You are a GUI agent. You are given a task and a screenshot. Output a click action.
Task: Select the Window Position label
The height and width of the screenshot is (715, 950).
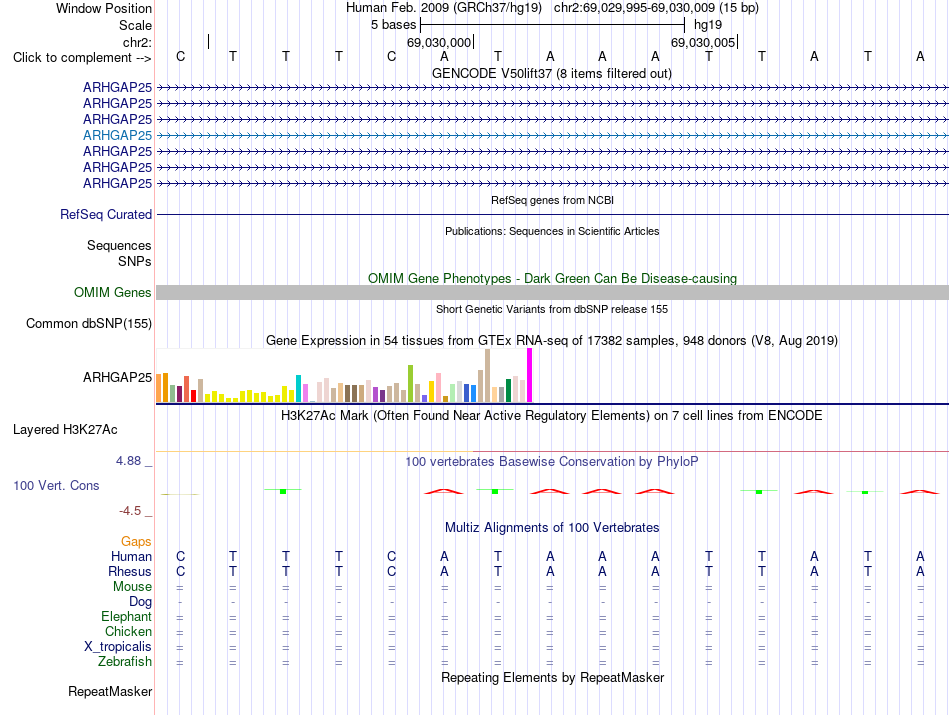click(104, 8)
